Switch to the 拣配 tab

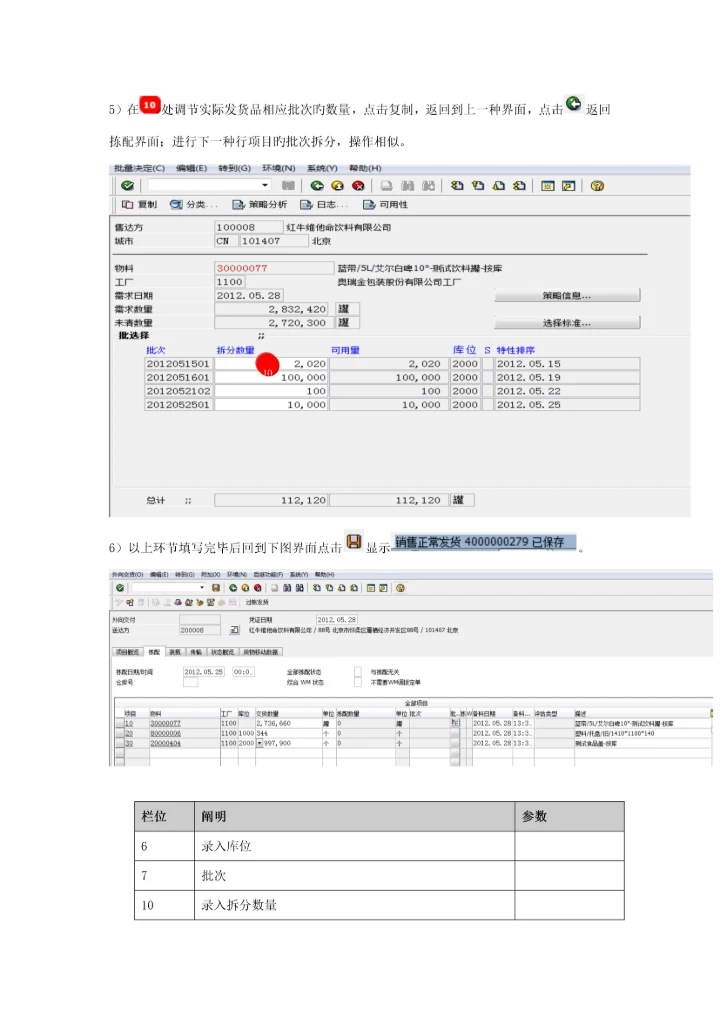[154, 651]
